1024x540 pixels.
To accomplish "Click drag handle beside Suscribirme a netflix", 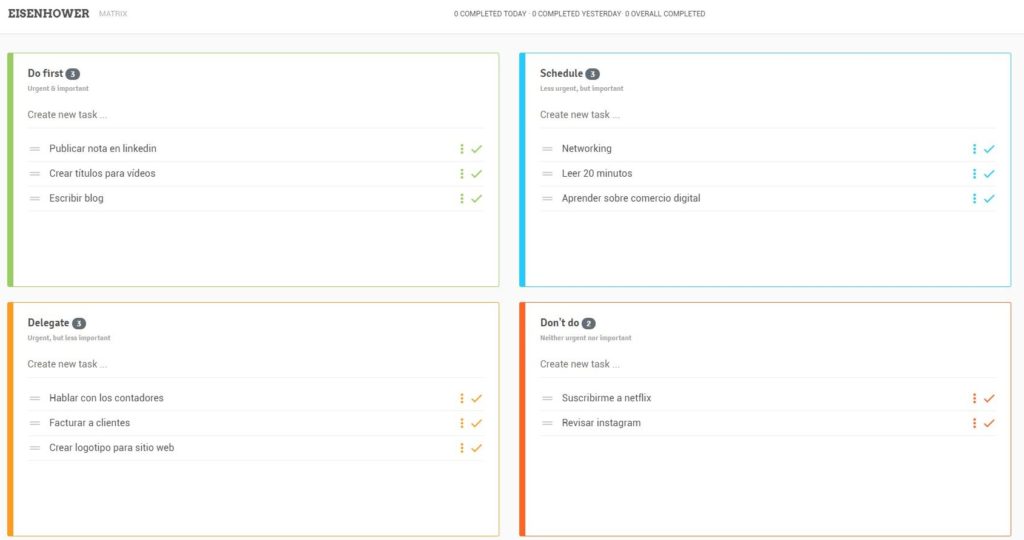I will coord(547,398).
